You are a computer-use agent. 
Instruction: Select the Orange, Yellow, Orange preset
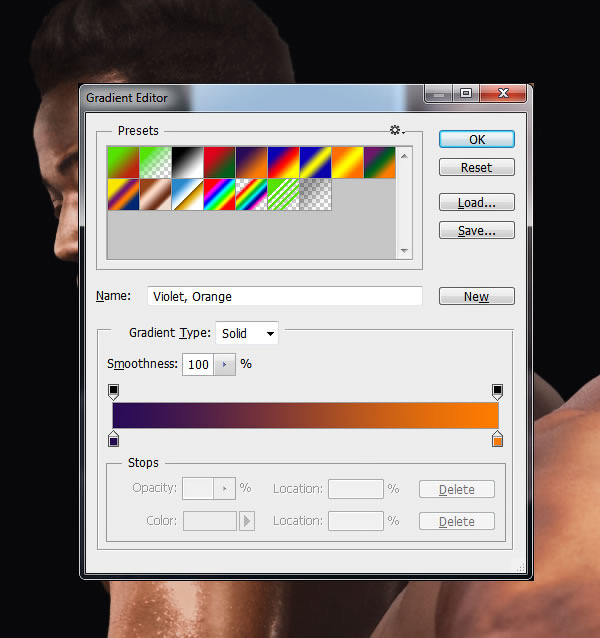(347, 163)
